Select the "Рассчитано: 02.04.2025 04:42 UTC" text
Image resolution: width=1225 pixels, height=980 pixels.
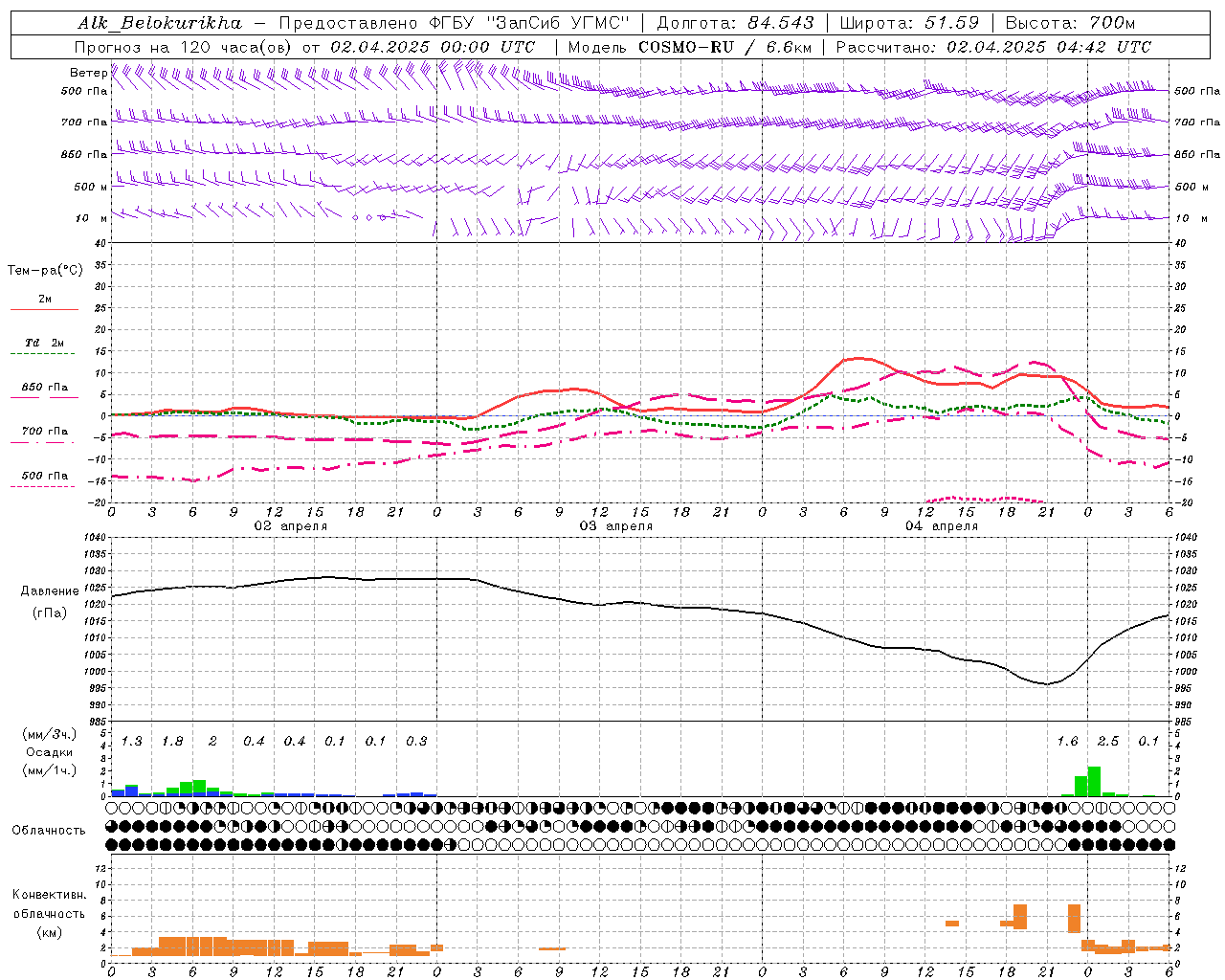(993, 47)
